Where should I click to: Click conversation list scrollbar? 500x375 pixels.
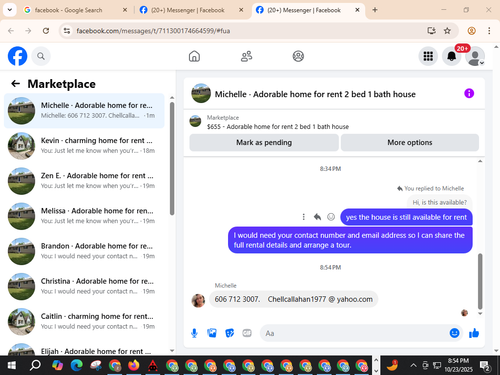pyautogui.click(x=172, y=158)
